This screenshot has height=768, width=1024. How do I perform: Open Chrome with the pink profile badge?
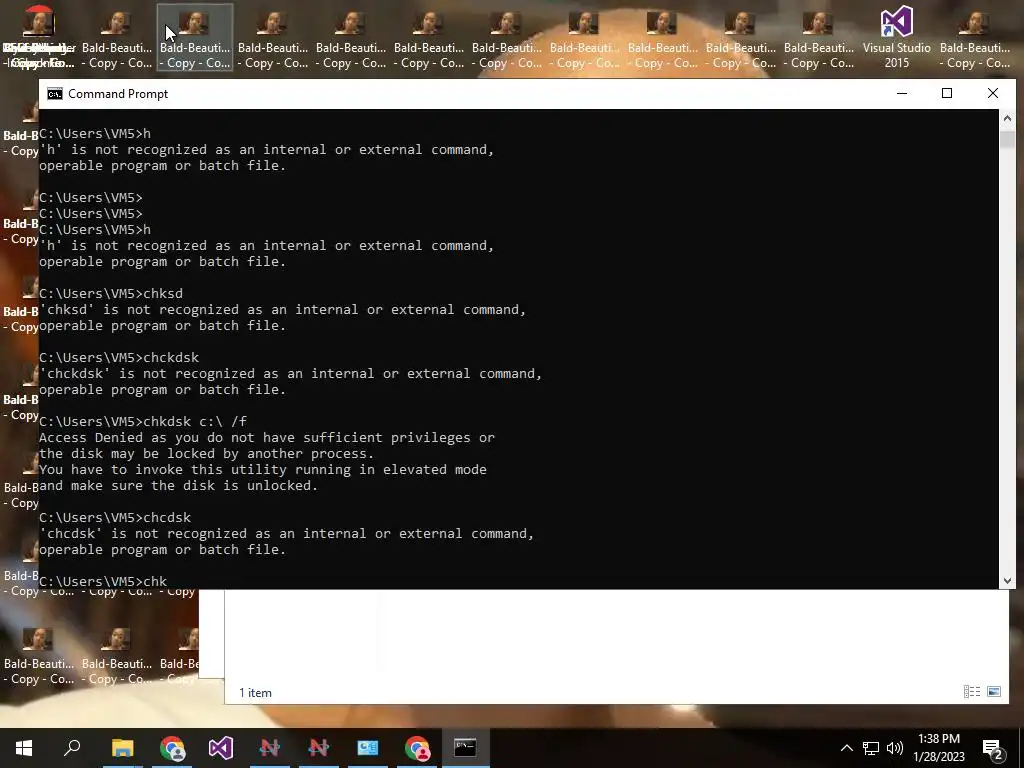tap(417, 747)
